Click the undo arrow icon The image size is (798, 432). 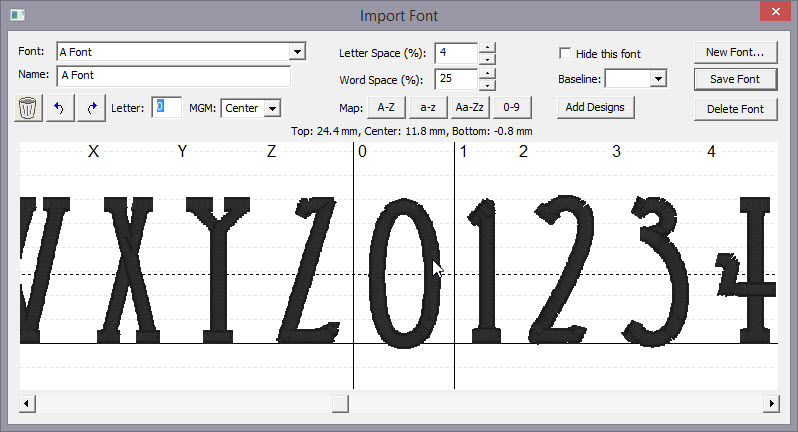point(59,107)
